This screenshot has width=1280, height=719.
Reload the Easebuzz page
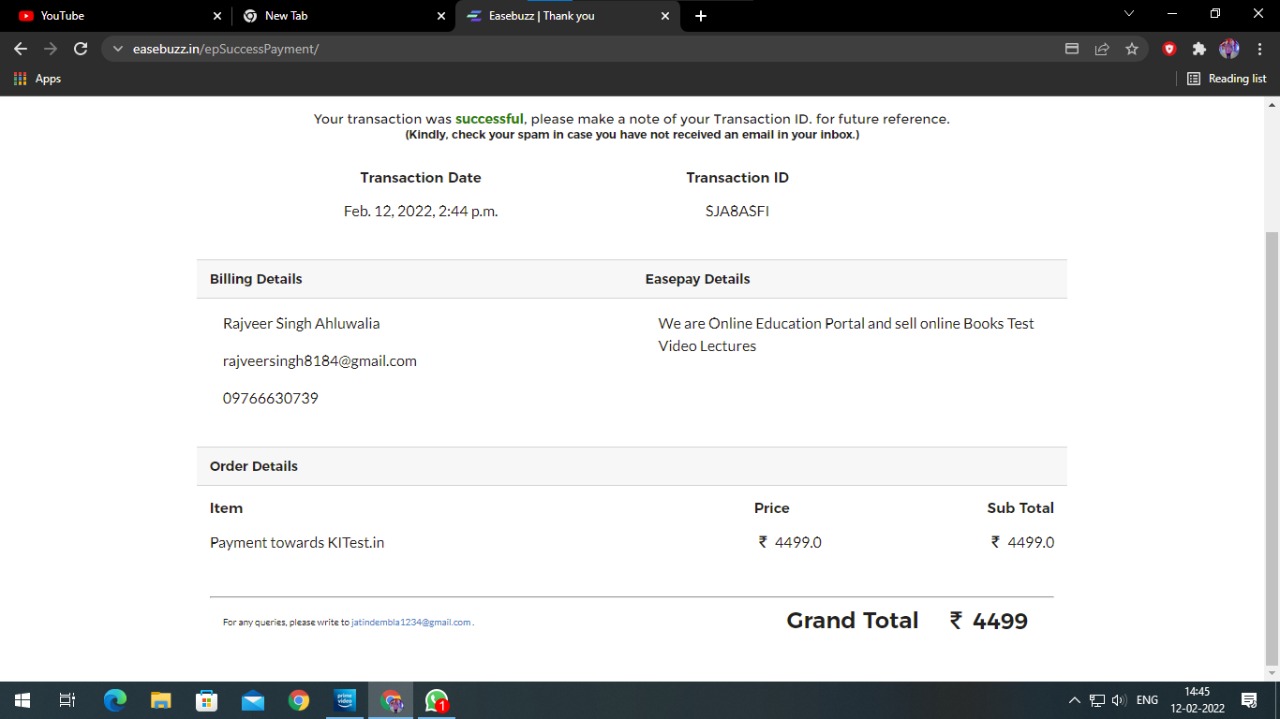(x=81, y=48)
